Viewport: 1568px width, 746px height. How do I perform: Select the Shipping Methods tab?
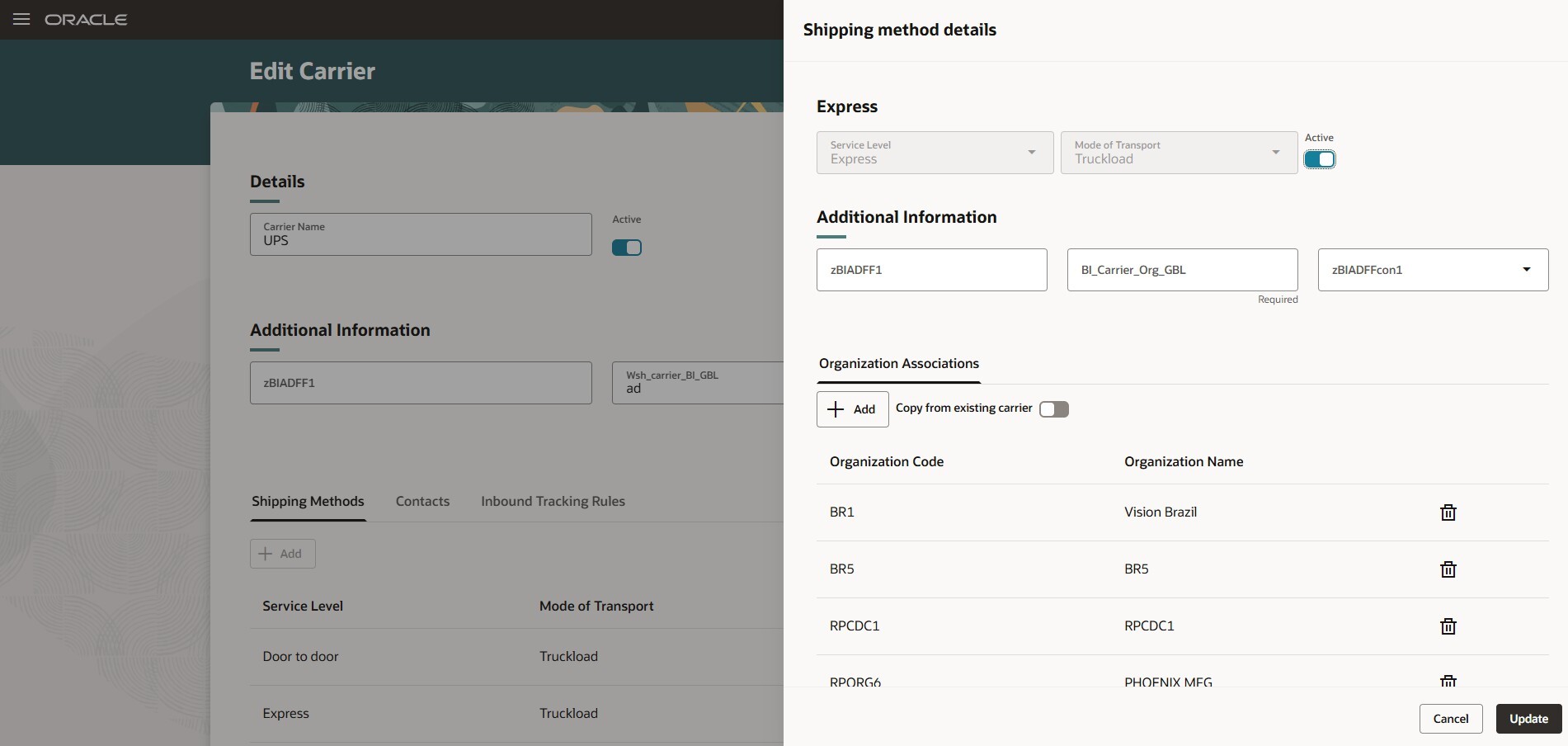click(308, 502)
